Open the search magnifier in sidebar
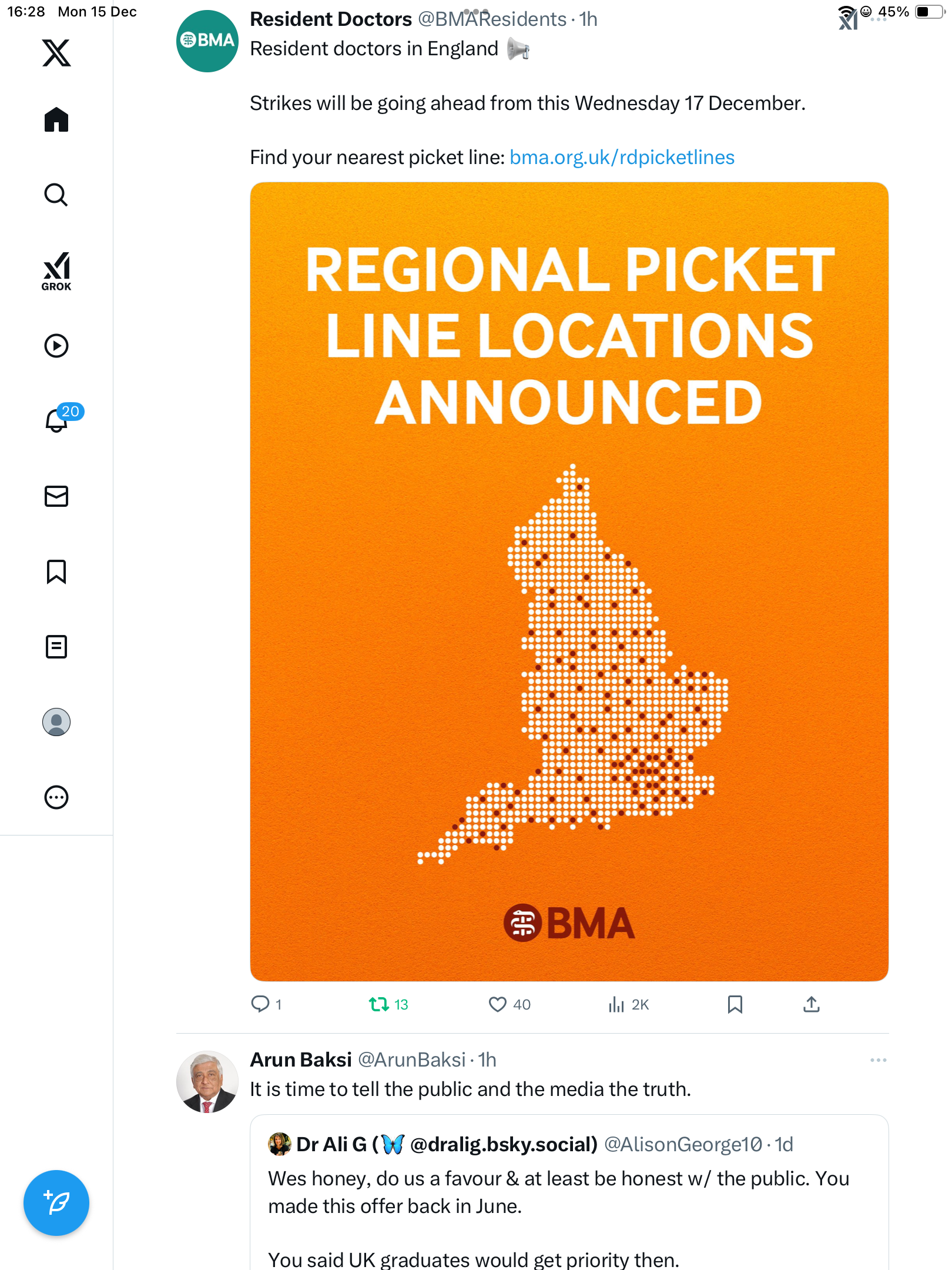 56,195
